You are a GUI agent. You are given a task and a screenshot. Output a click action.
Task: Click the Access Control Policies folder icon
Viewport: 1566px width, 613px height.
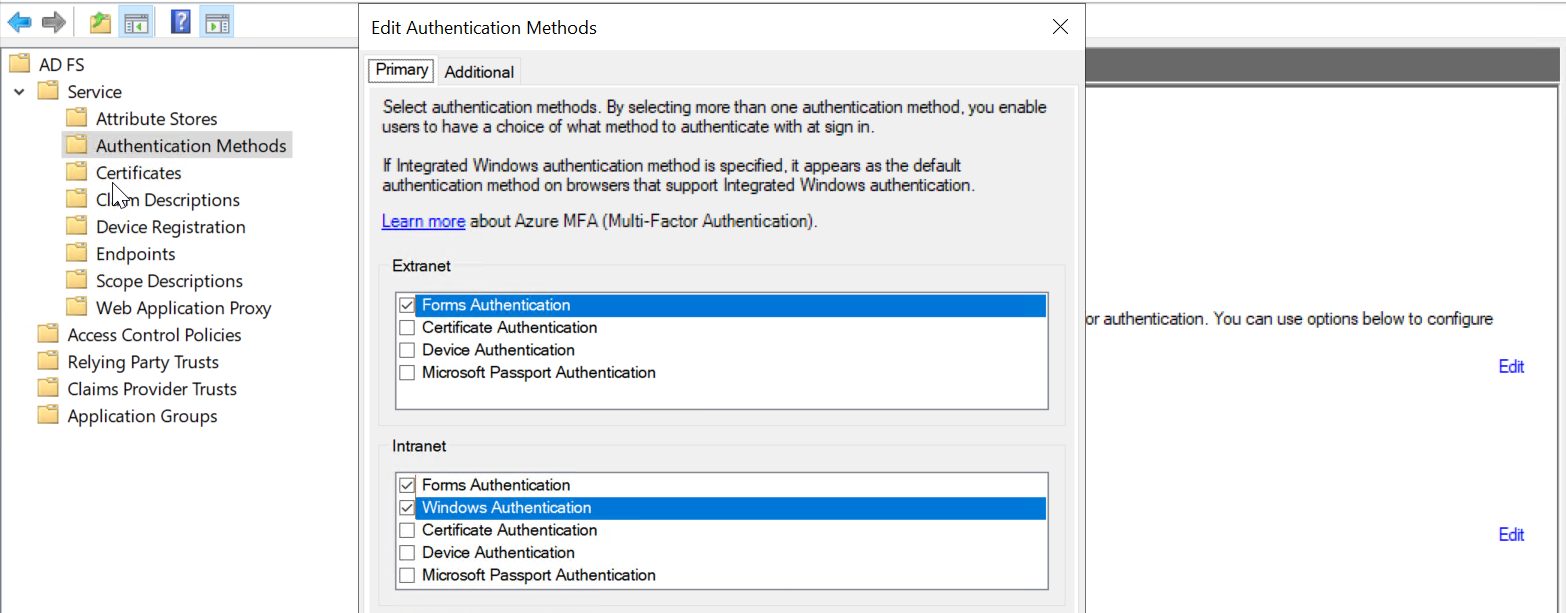pos(48,335)
